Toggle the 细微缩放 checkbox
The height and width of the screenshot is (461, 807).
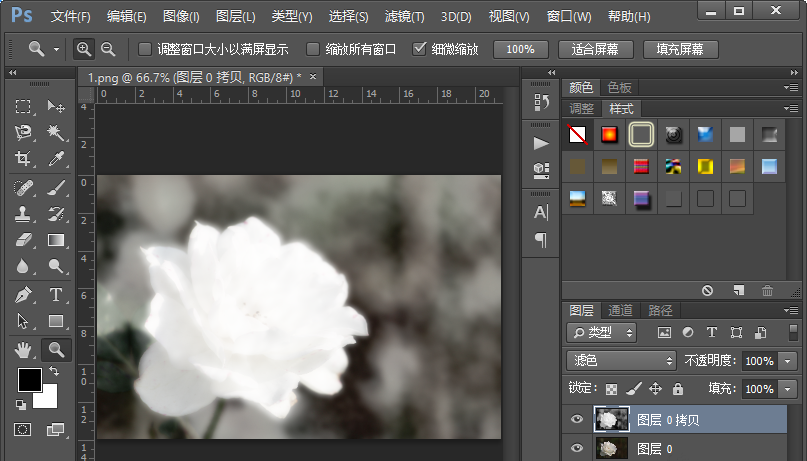point(419,49)
